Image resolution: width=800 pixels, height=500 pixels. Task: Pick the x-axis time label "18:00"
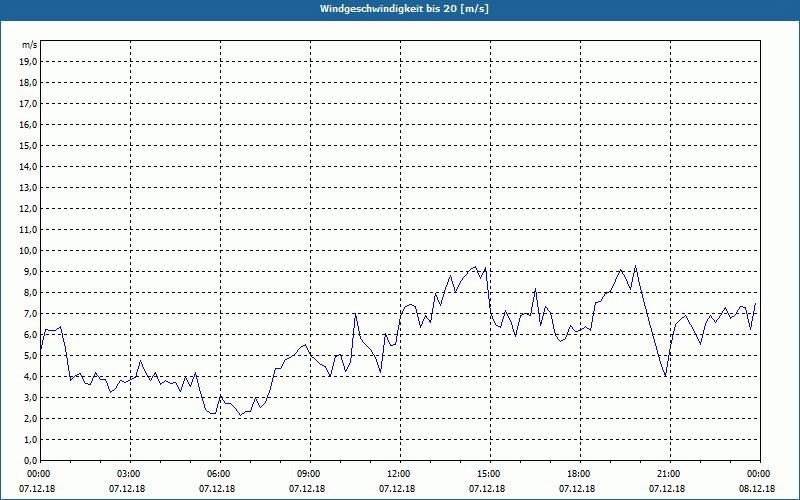(x=579, y=474)
